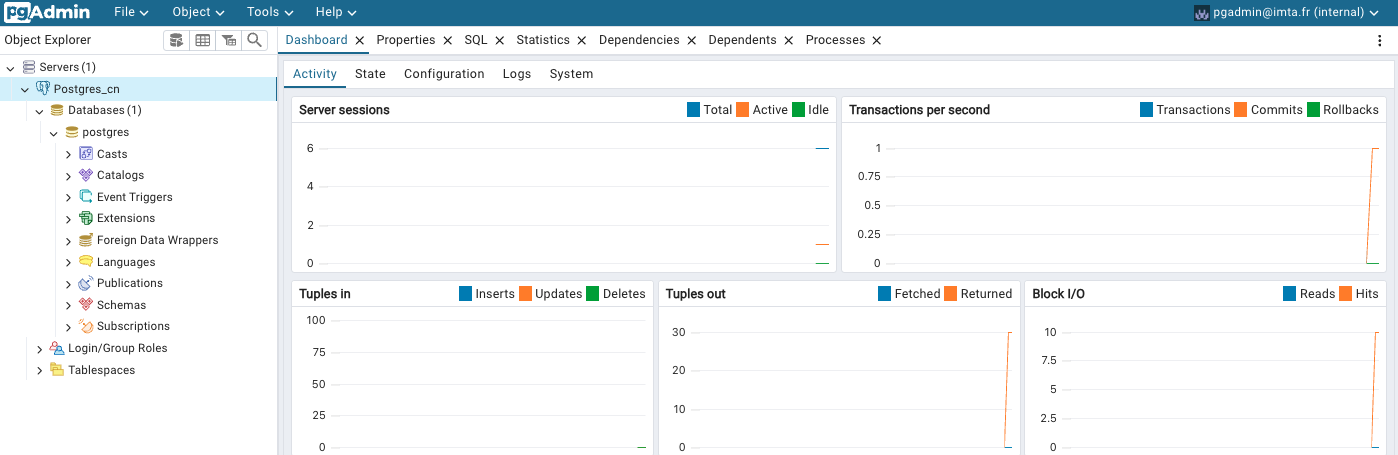Screen dimensions: 1398x455
Task: Collapse the Postgres_cn server node
Action: (25, 89)
